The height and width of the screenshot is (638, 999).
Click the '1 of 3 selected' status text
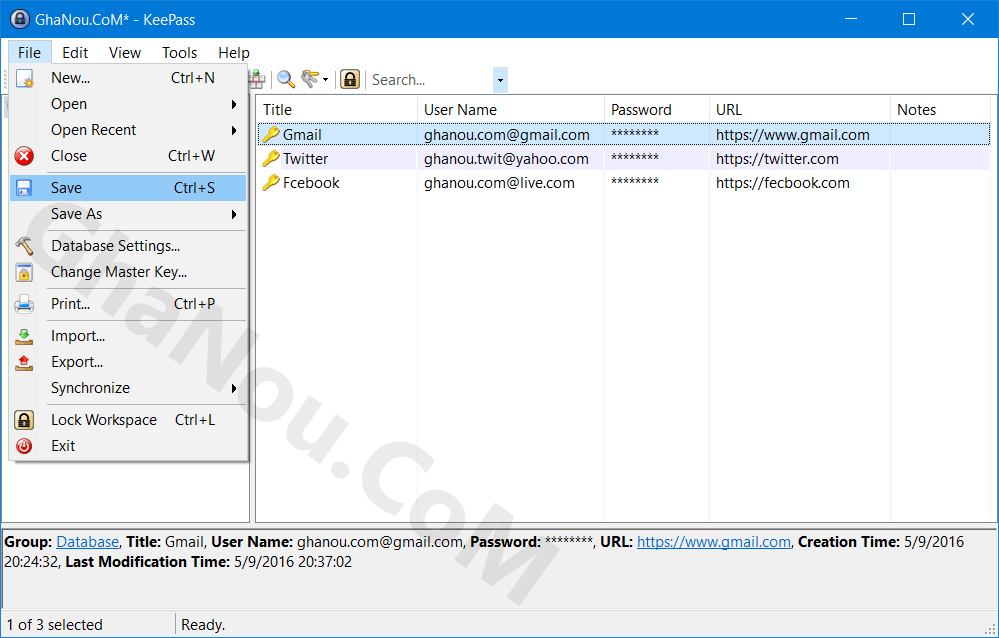pos(55,625)
